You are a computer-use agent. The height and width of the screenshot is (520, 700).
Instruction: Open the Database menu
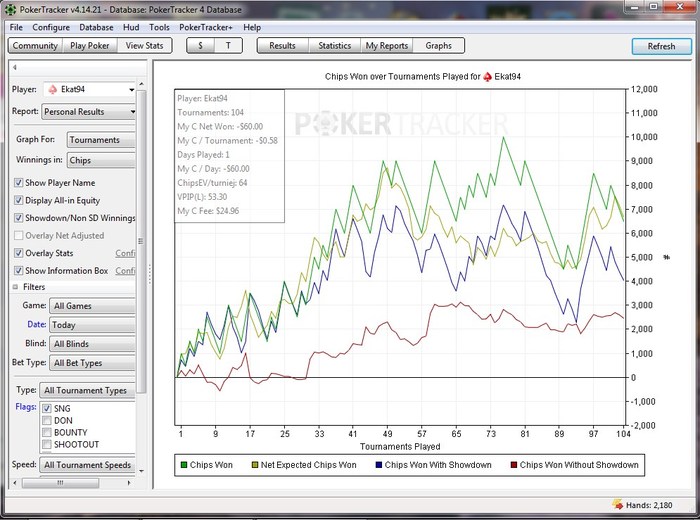coord(96,27)
